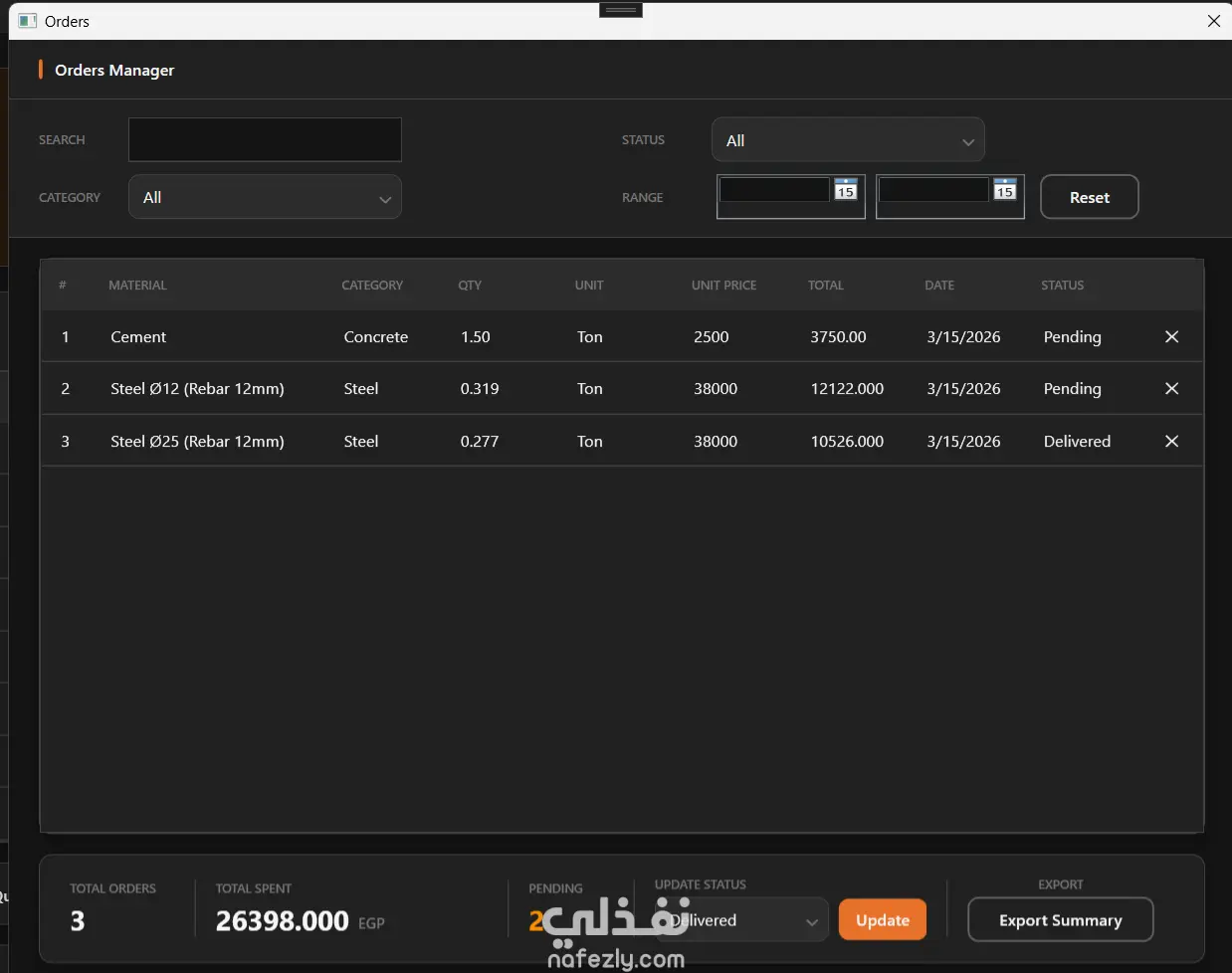Expand the Category filter dropdown

click(265, 197)
